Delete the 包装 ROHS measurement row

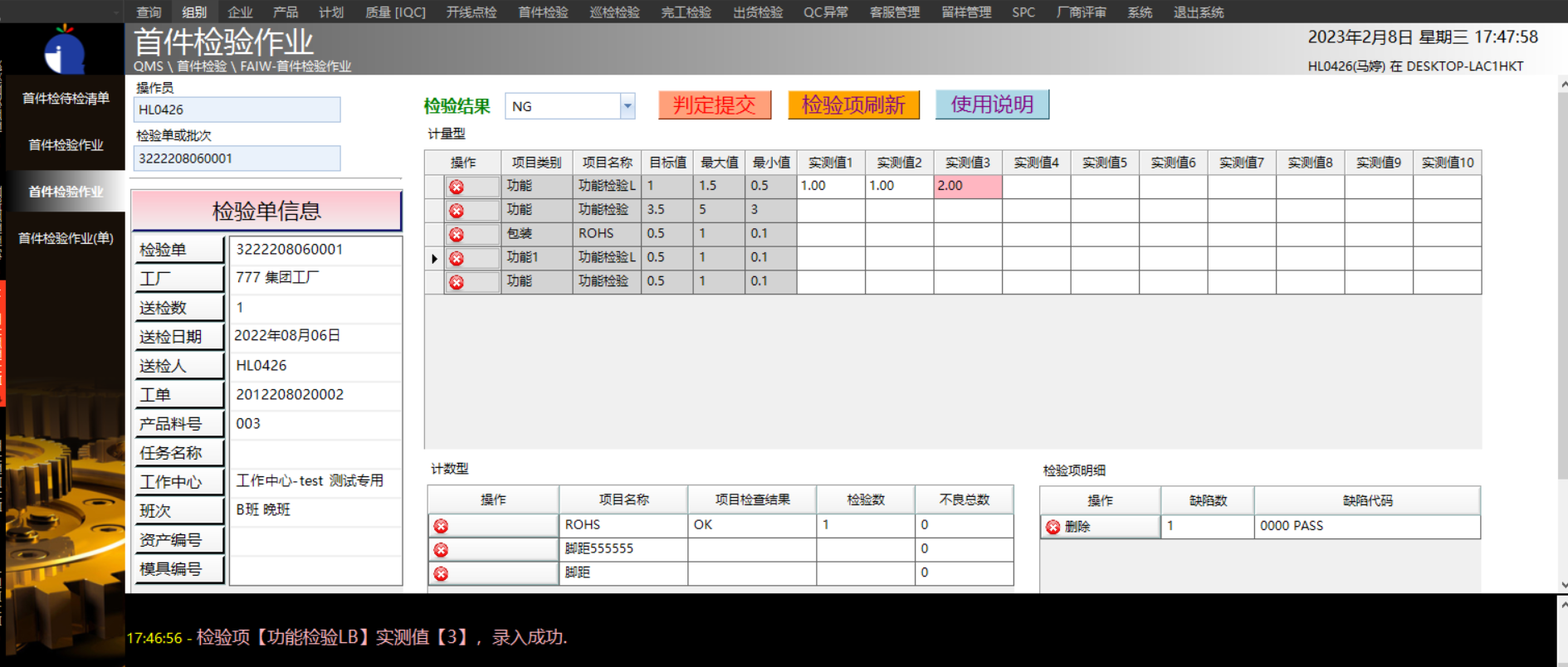[457, 235]
